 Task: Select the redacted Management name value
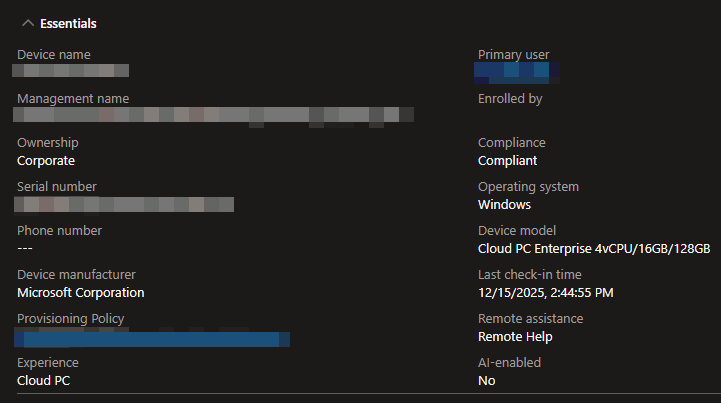[215, 115]
